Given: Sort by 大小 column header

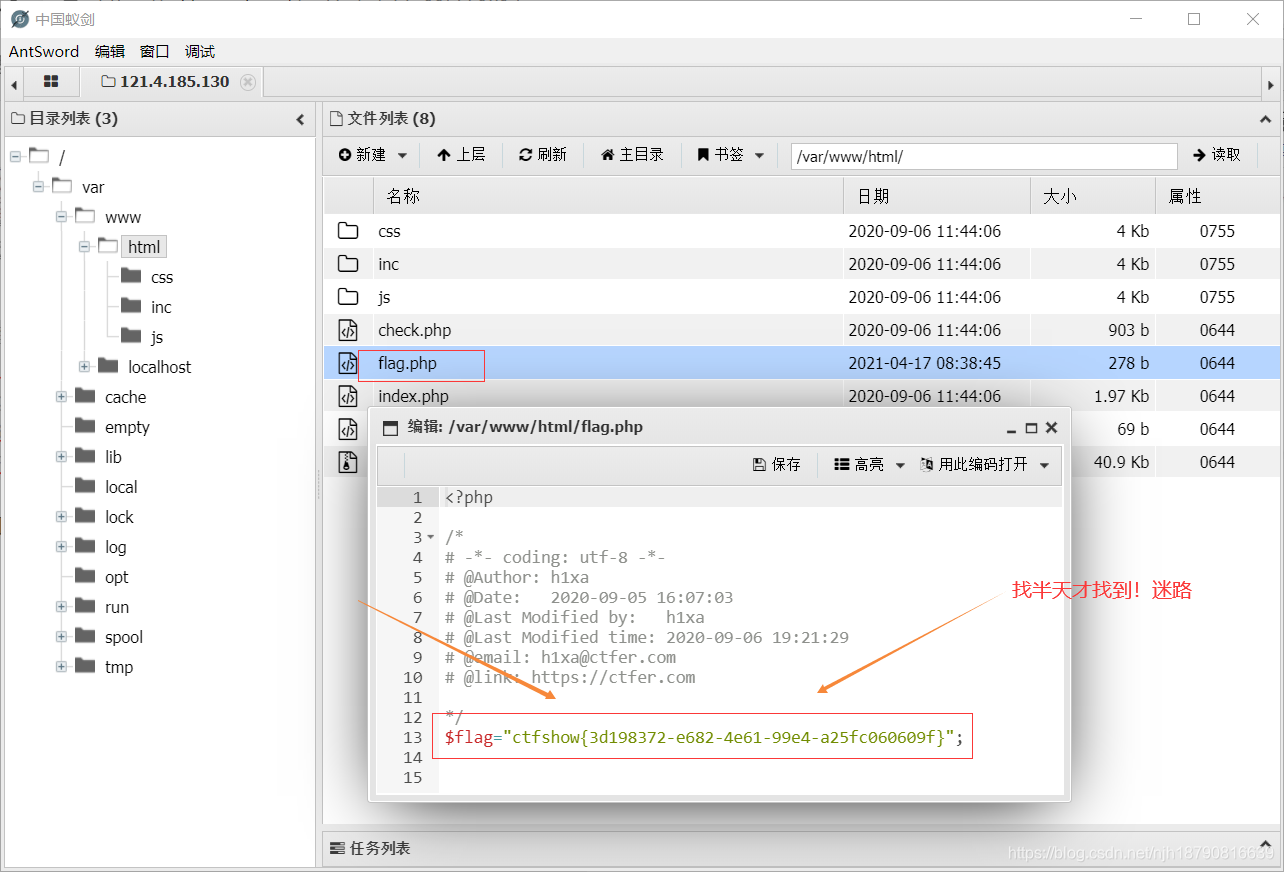Looking at the screenshot, I should tap(1093, 196).
